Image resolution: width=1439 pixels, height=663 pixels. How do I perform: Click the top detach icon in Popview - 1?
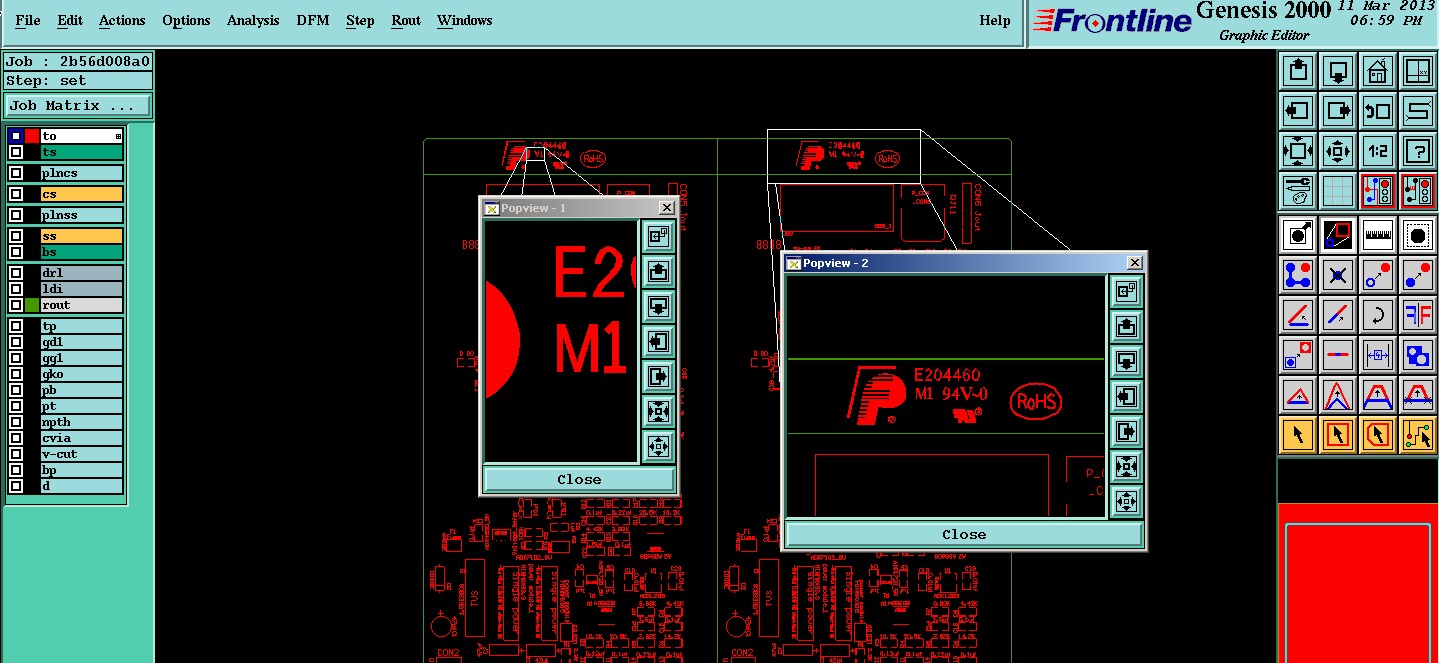coord(658,237)
